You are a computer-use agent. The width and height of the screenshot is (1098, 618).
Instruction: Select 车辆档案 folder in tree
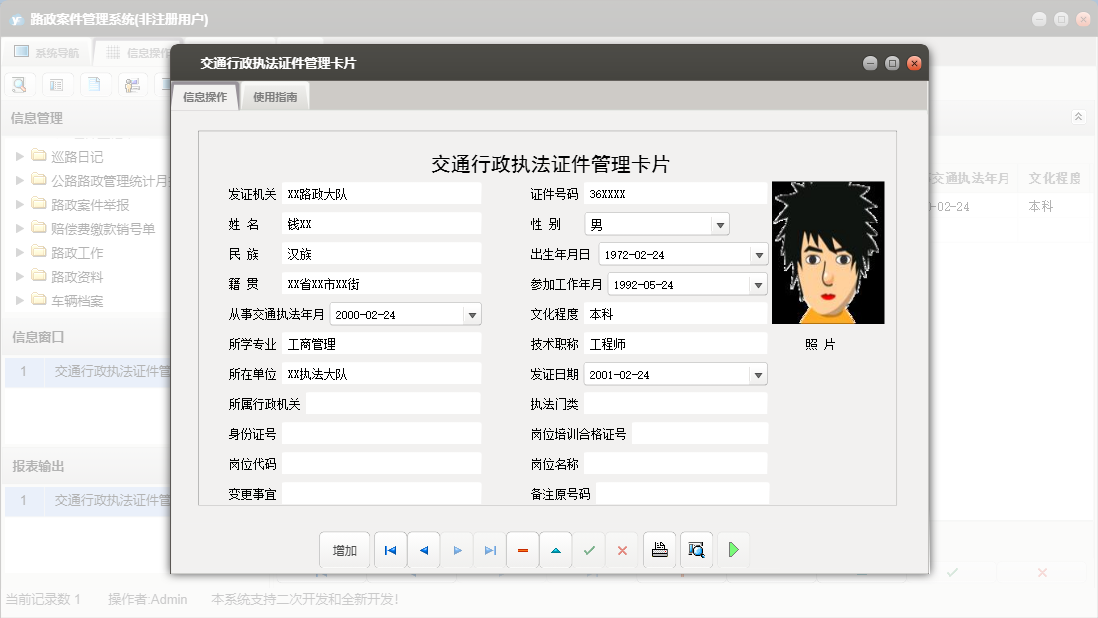click(67, 300)
